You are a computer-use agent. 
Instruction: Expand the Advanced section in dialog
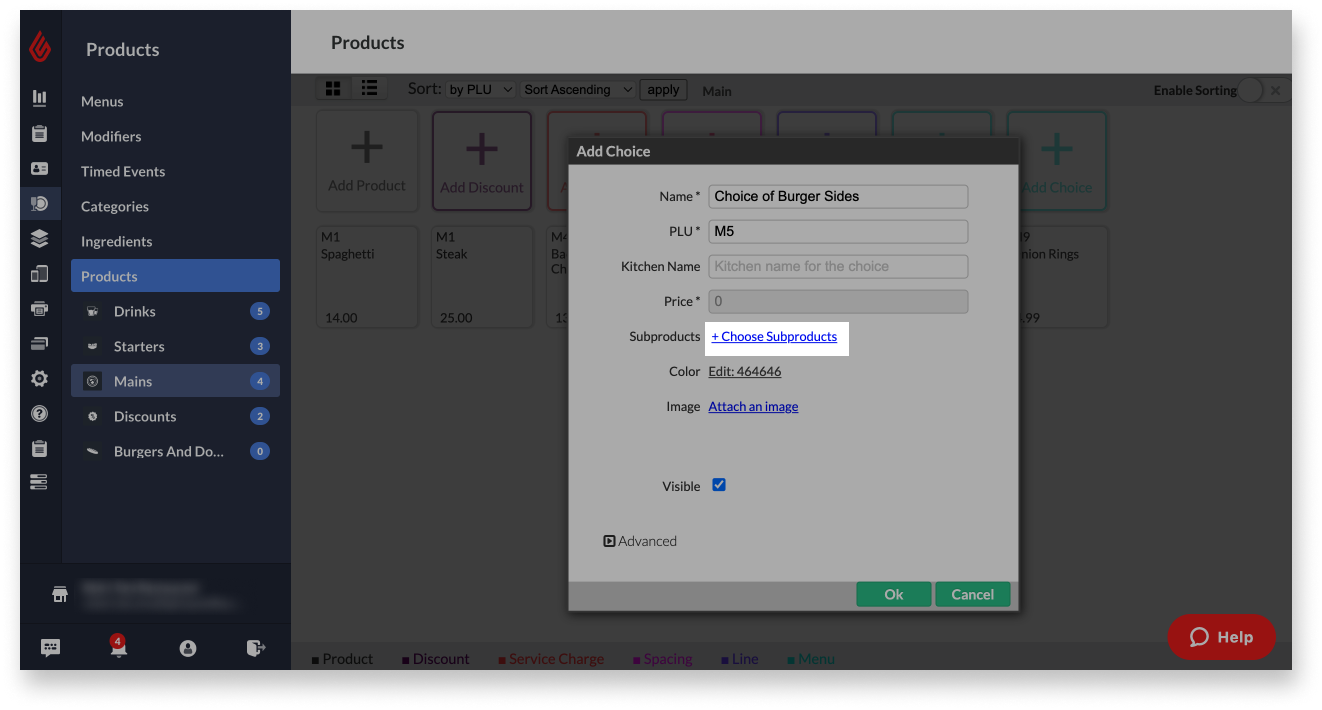(639, 540)
